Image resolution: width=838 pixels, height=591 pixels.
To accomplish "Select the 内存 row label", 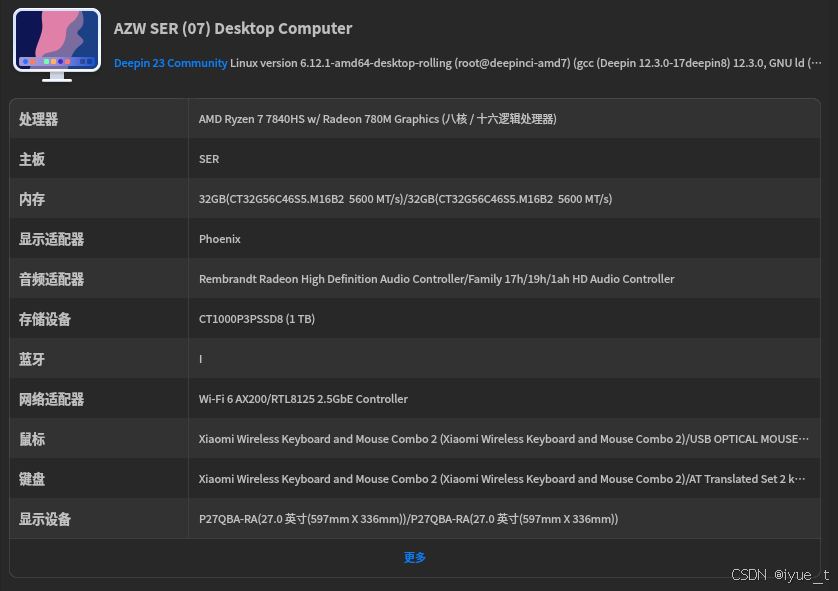I will 32,199.
